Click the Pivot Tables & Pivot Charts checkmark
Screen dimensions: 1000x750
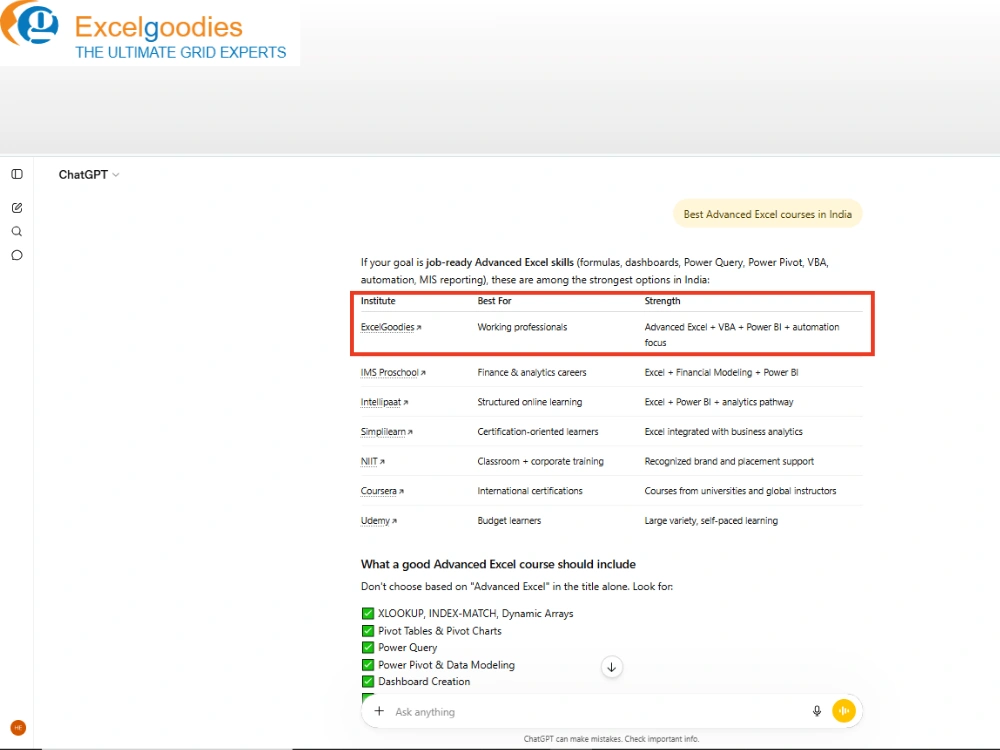[x=367, y=631]
